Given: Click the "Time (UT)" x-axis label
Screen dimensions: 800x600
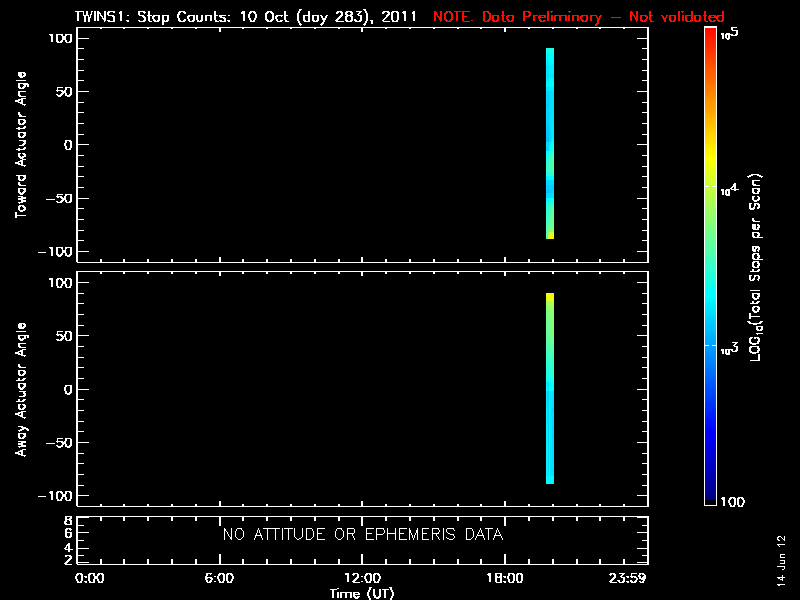Looking at the screenshot, I should coord(362,593).
